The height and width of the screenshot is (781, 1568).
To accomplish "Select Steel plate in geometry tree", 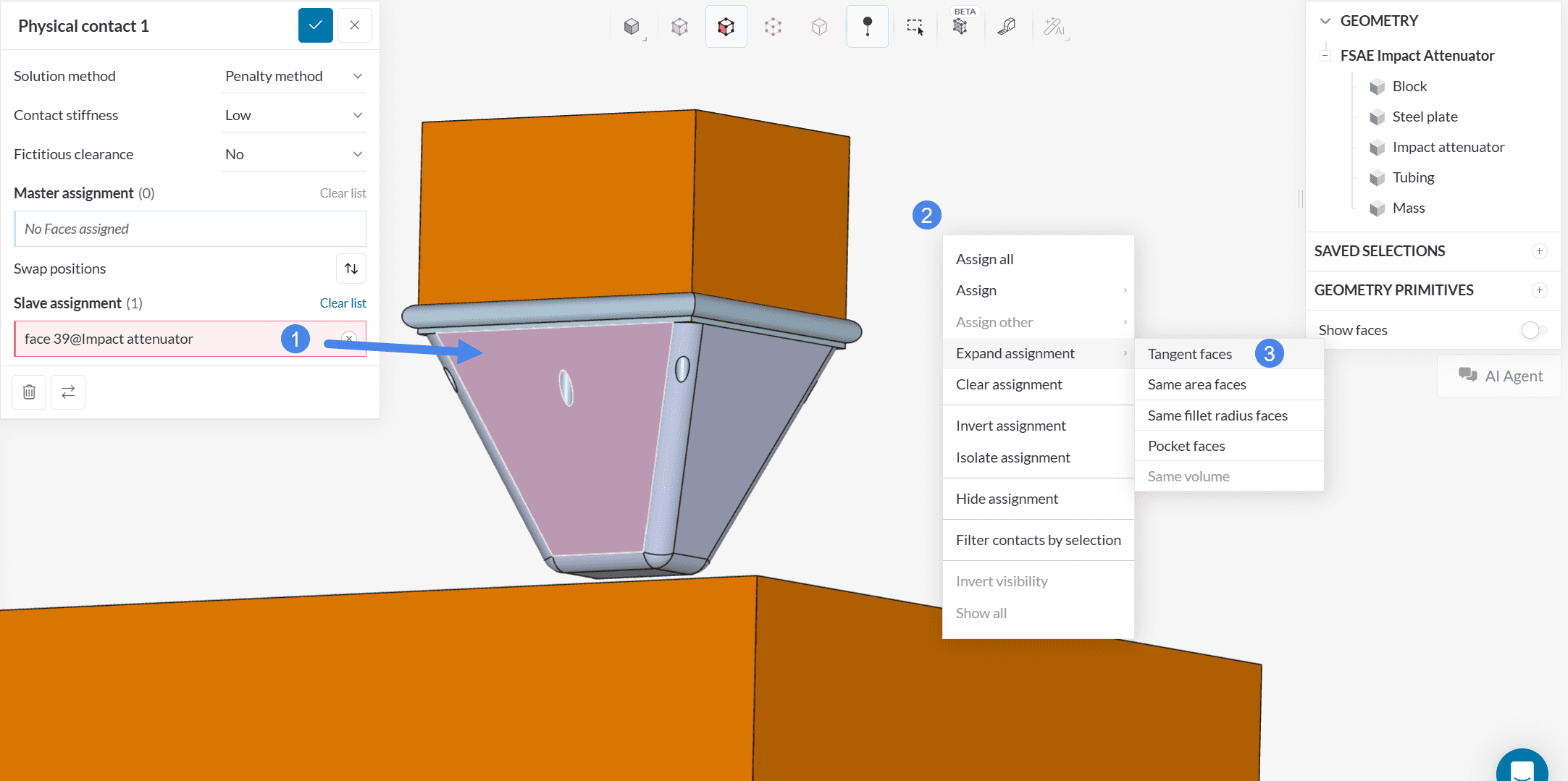I will click(x=1424, y=117).
